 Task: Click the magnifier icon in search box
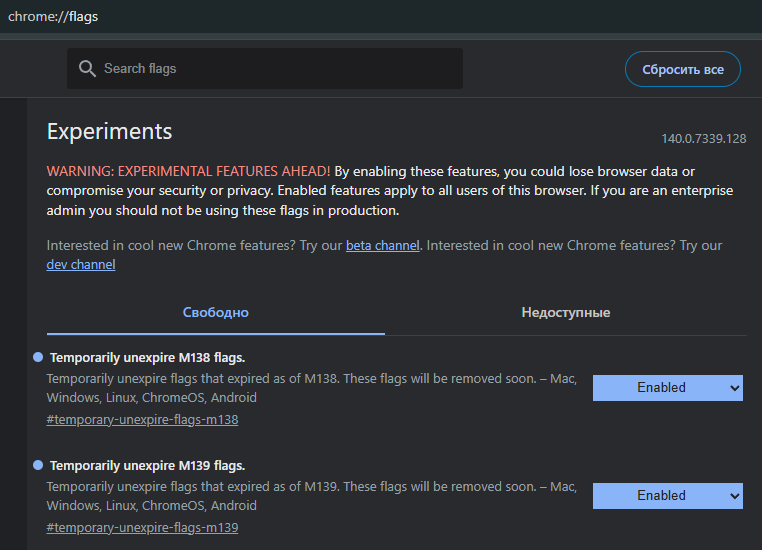point(87,69)
